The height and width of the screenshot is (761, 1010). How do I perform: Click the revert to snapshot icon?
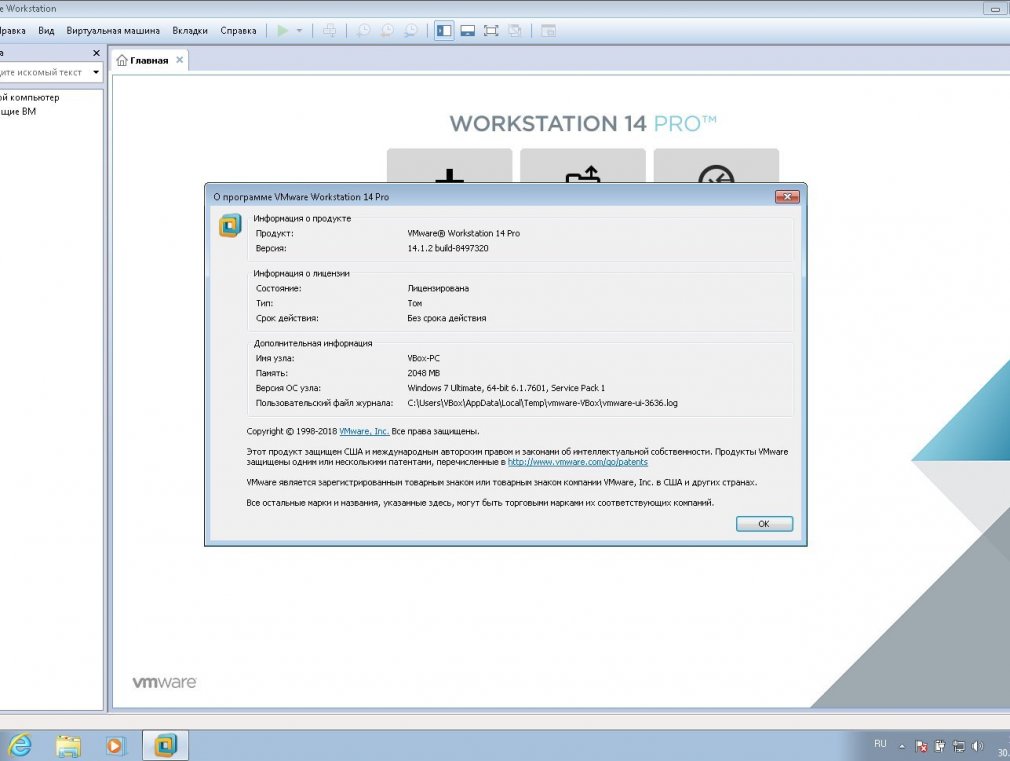pos(387,31)
